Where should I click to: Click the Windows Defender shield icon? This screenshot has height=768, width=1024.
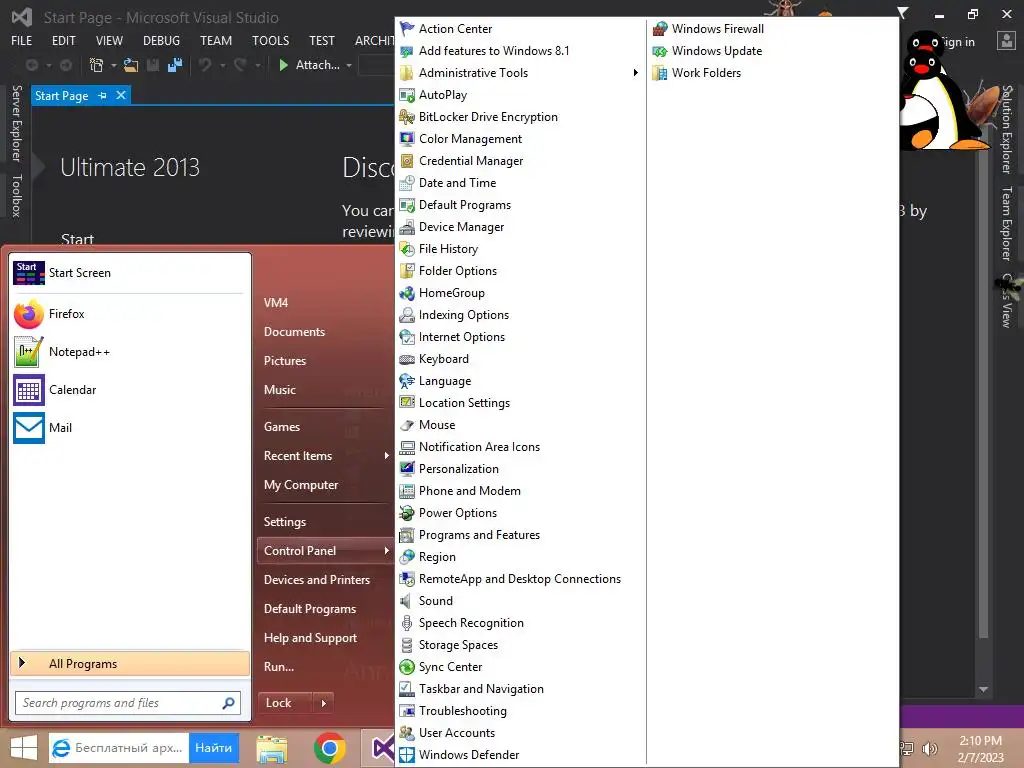[x=407, y=755]
